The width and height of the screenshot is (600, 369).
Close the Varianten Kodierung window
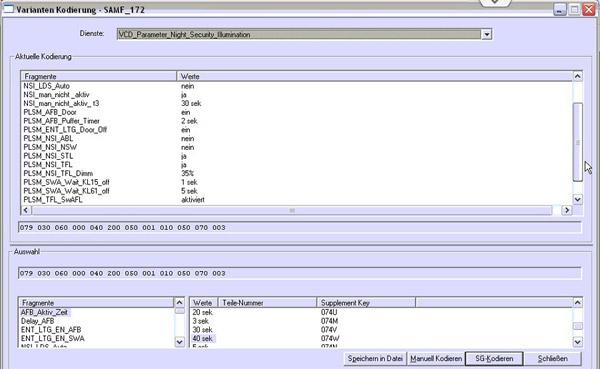[x=589, y=9]
